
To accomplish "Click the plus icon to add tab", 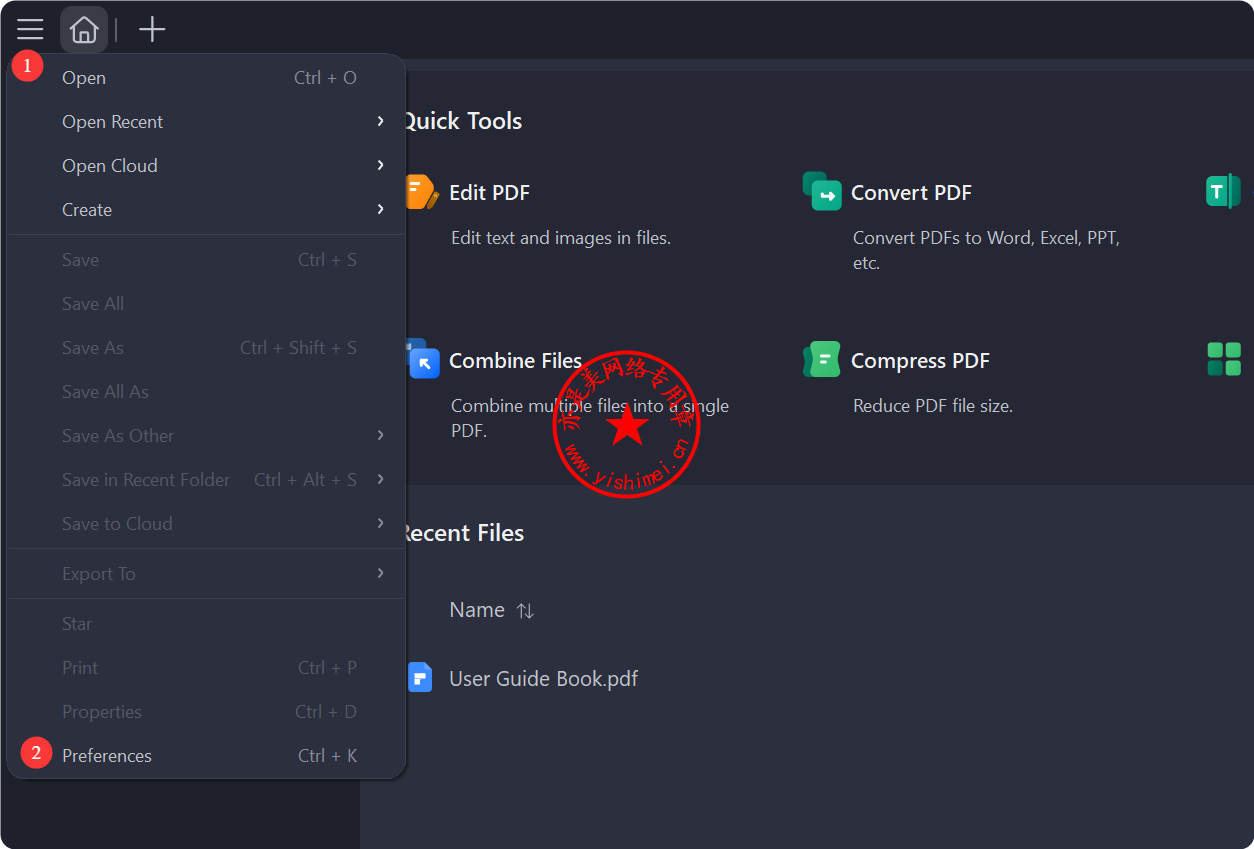I will (x=152, y=30).
